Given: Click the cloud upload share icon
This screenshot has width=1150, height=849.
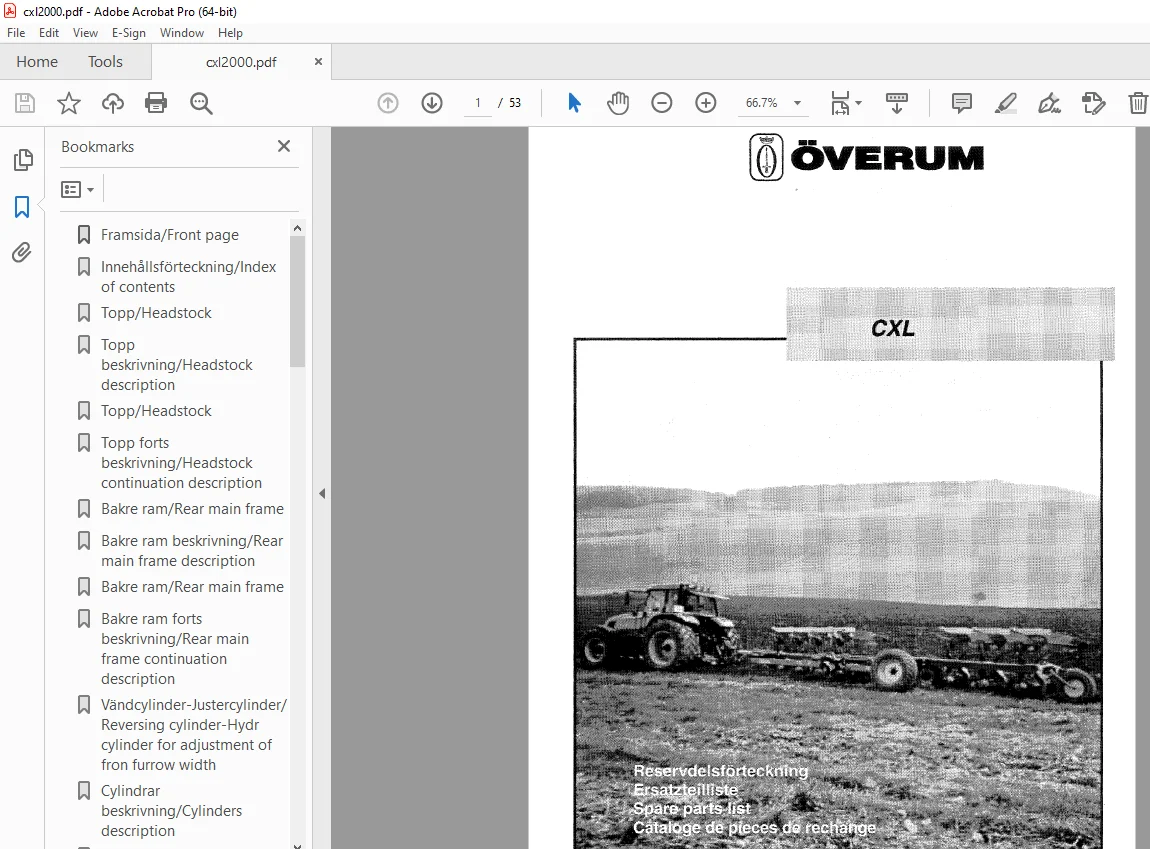Looking at the screenshot, I should (112, 103).
